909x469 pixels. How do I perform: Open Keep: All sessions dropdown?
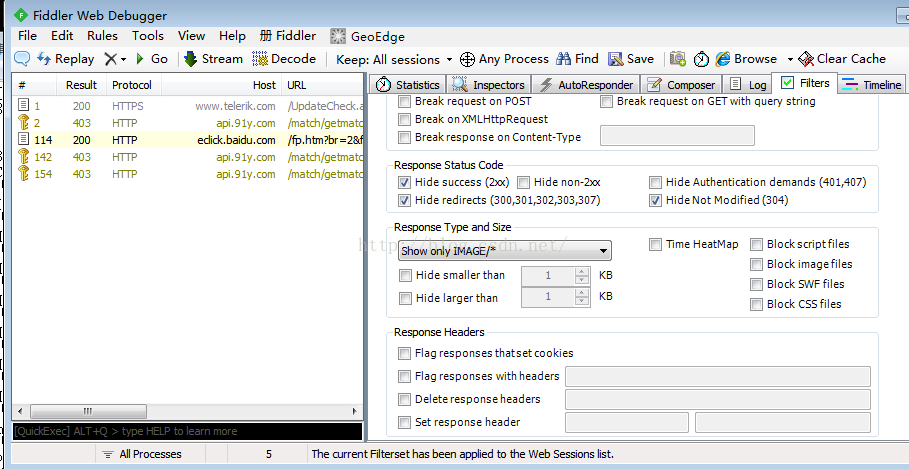[x=394, y=59]
